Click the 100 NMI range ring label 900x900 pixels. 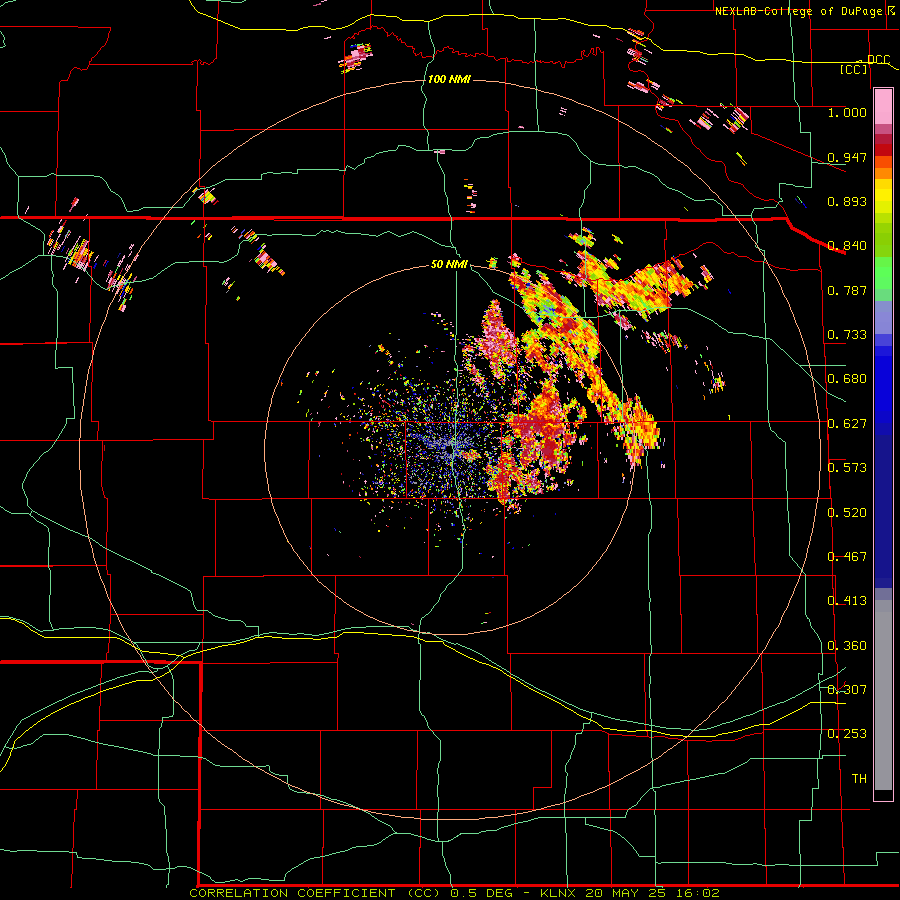tap(449, 79)
